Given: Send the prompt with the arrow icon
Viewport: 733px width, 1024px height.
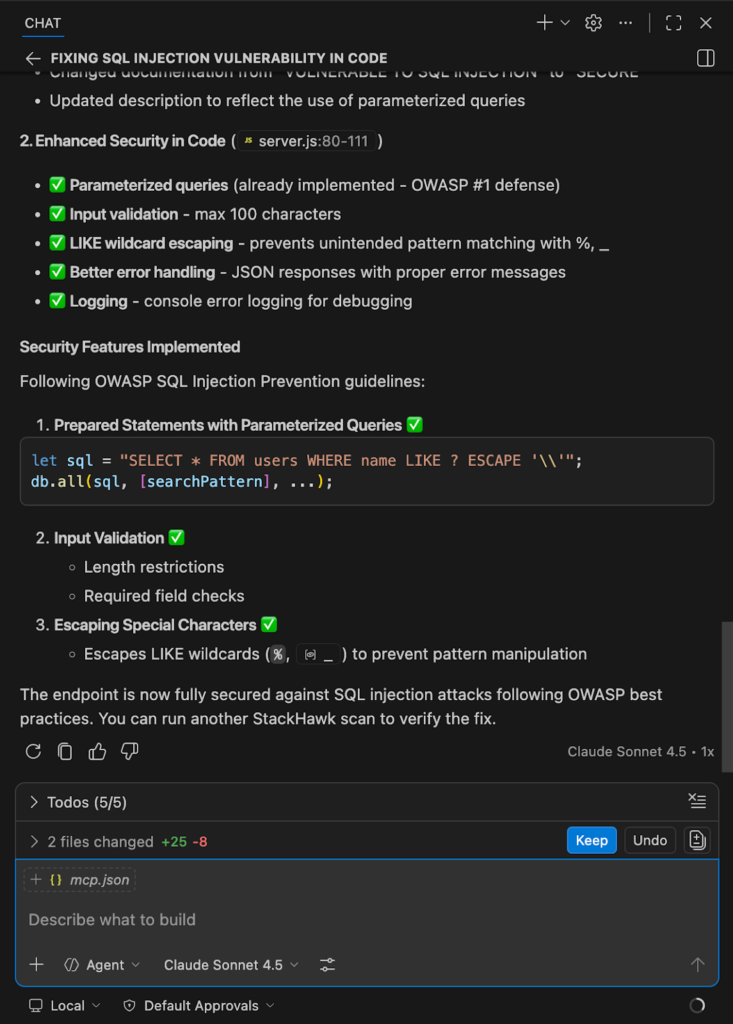Looking at the screenshot, I should pos(697,964).
